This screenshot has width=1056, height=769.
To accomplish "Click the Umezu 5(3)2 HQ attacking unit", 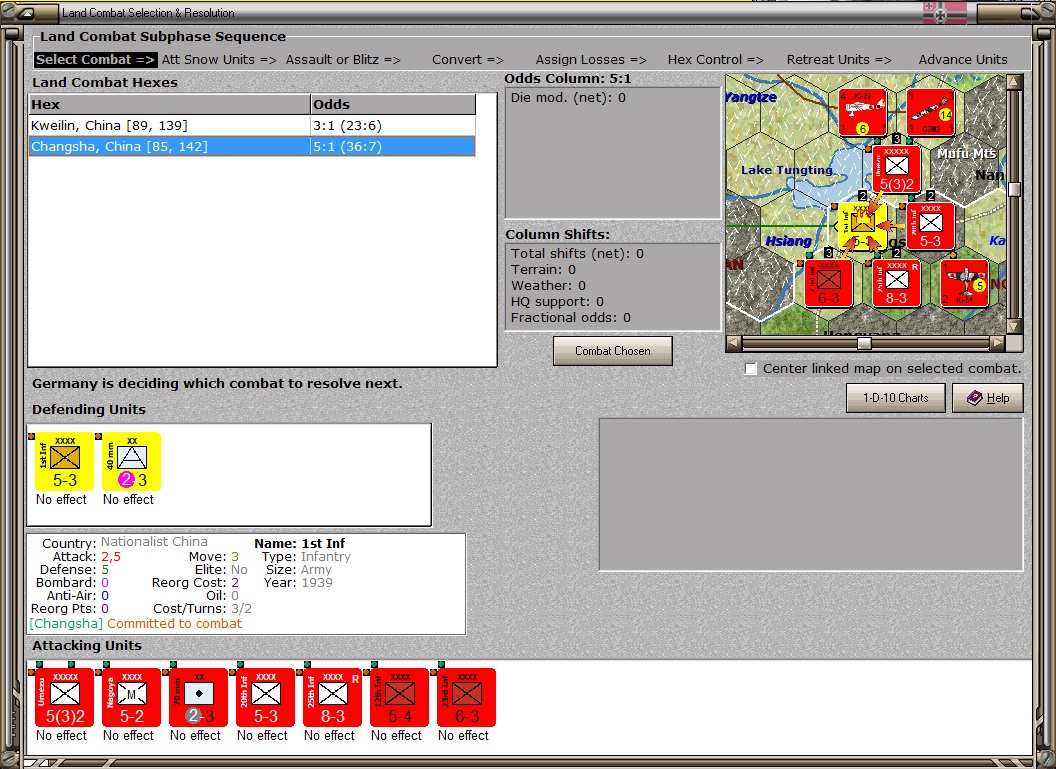I will pos(65,697).
